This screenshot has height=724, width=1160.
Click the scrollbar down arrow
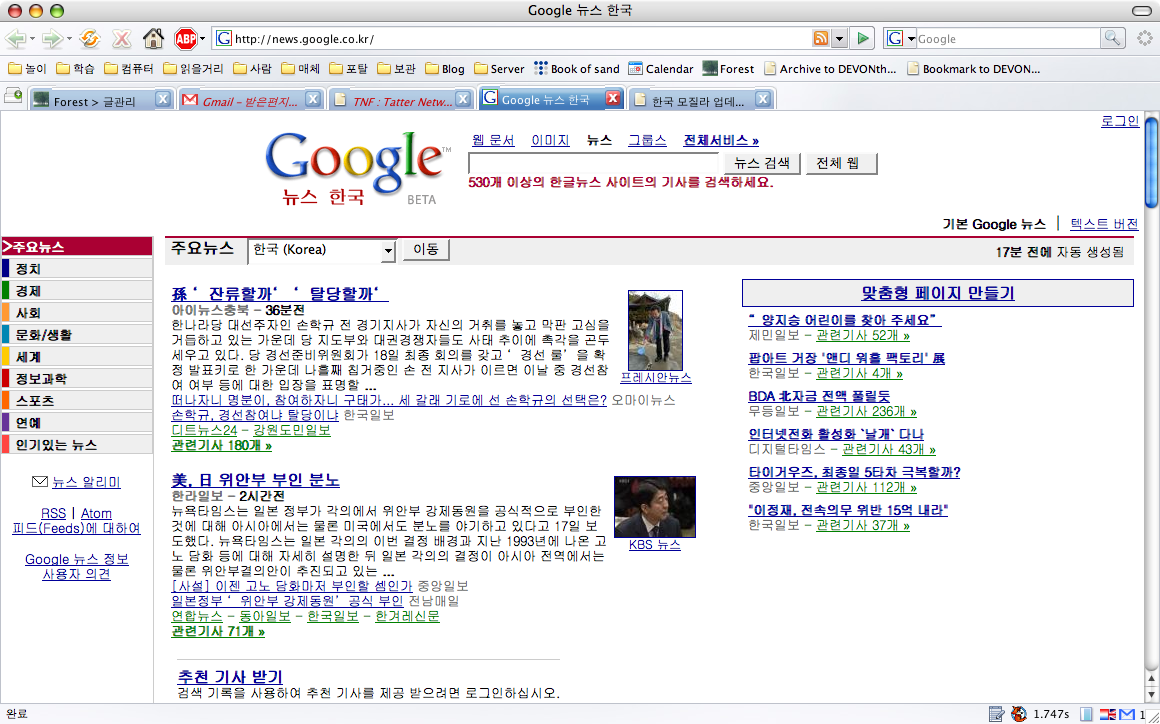tap(1152, 695)
